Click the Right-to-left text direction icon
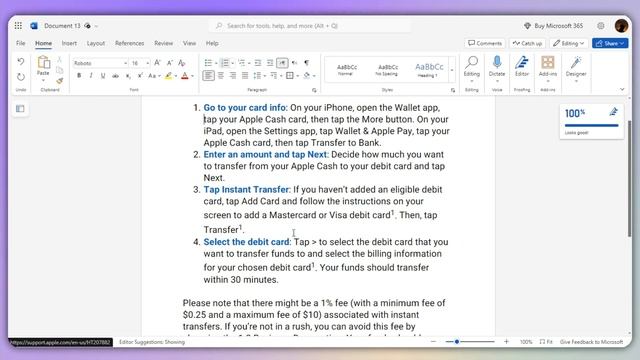The height and width of the screenshot is (360, 640). pos(294,63)
